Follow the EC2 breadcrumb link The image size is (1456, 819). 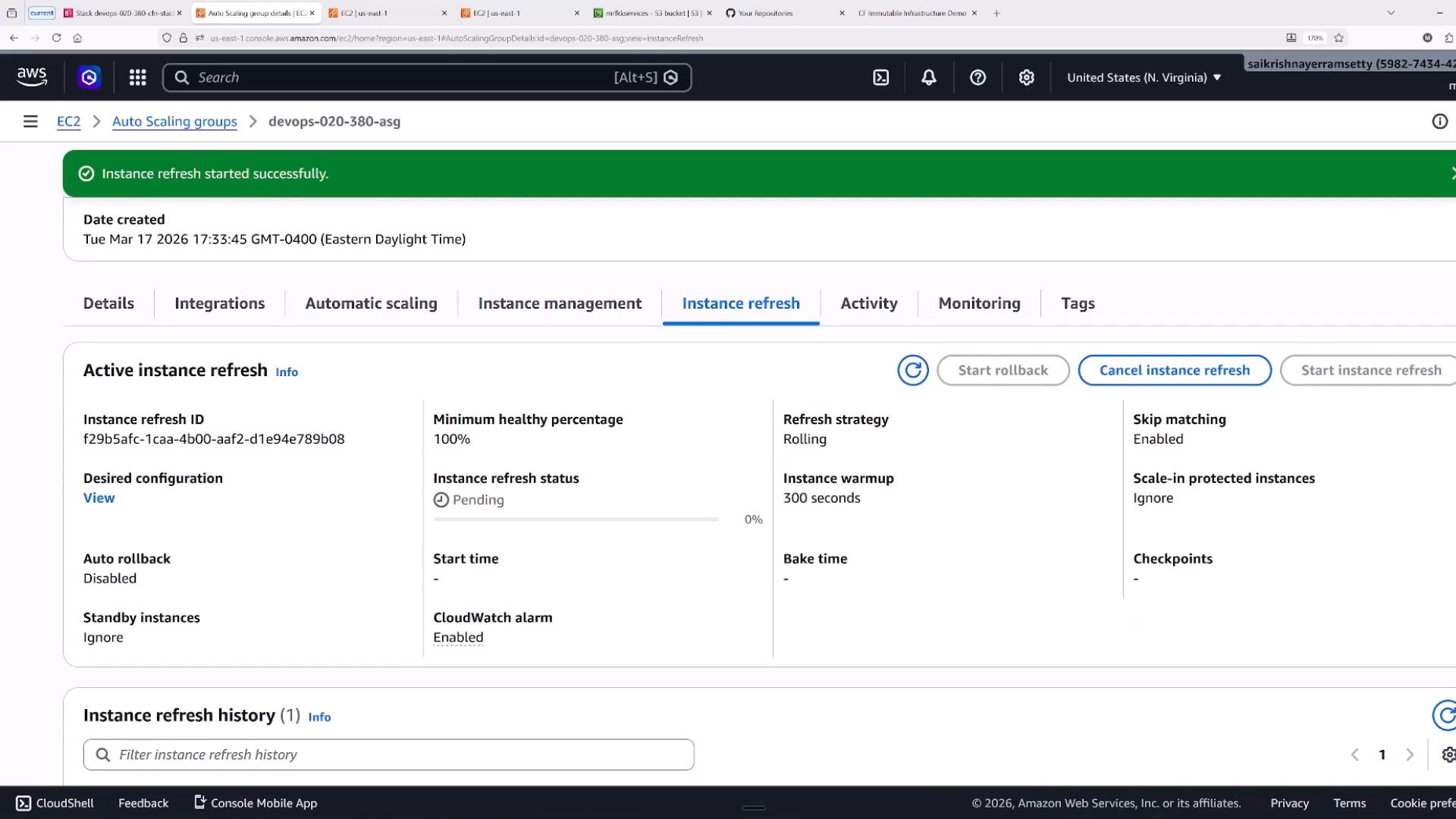(x=68, y=121)
